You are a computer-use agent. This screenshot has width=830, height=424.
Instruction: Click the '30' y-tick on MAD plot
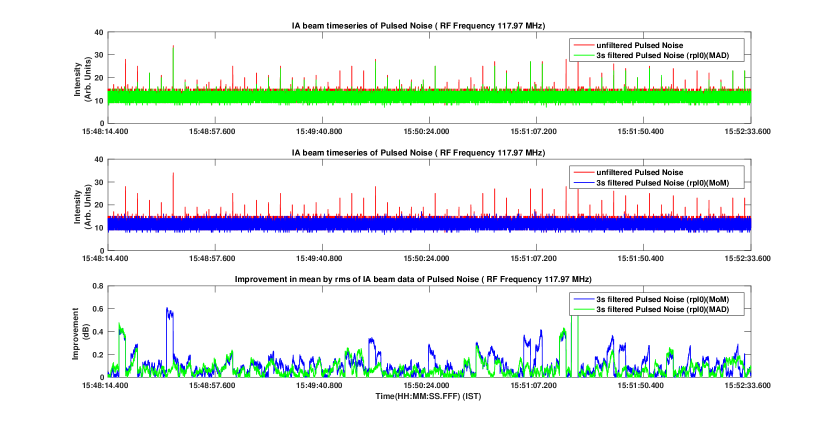(100, 55)
